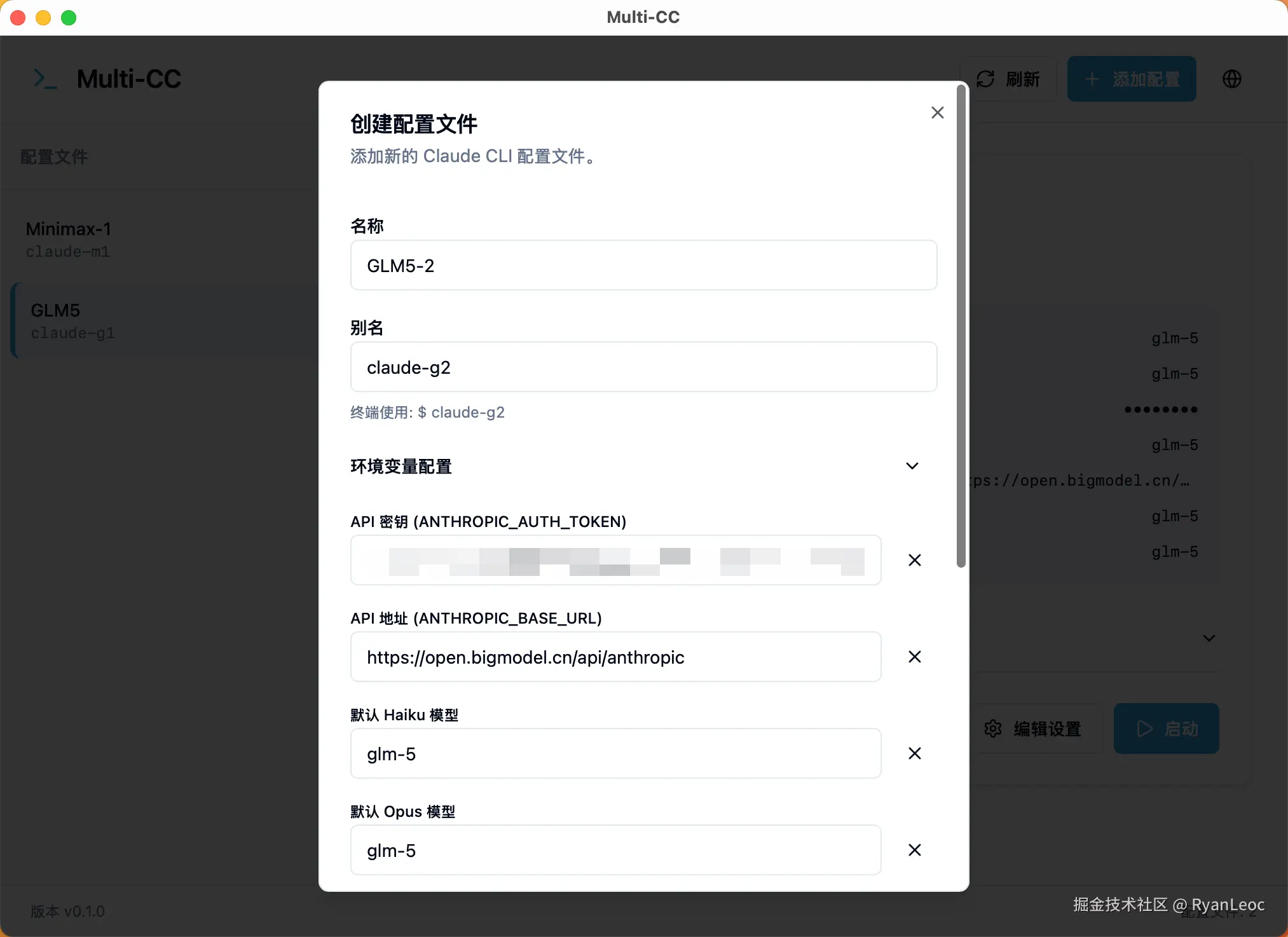Viewport: 1288px width, 937px height.
Task: Collapse the 环境变量配置 section
Action: [x=912, y=466]
